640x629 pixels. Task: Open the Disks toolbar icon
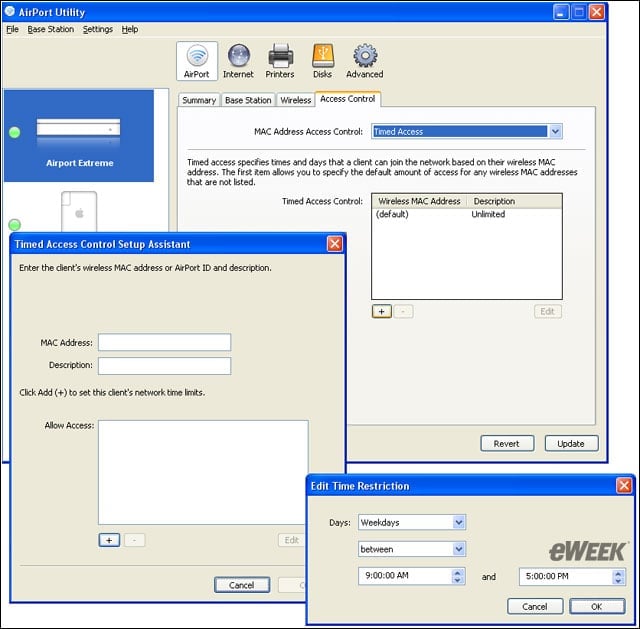(322, 61)
